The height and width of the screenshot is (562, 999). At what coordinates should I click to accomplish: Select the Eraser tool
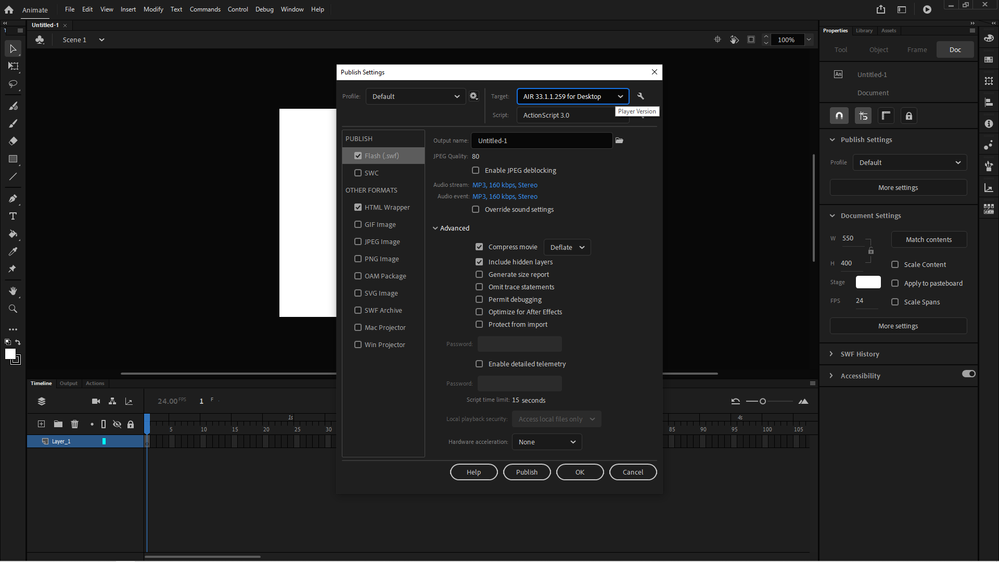pyautogui.click(x=13, y=141)
